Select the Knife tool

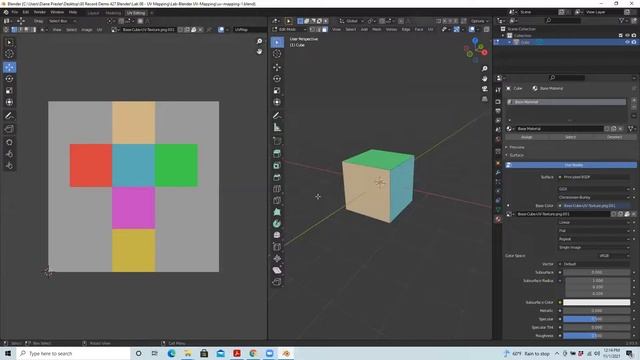coord(277,200)
